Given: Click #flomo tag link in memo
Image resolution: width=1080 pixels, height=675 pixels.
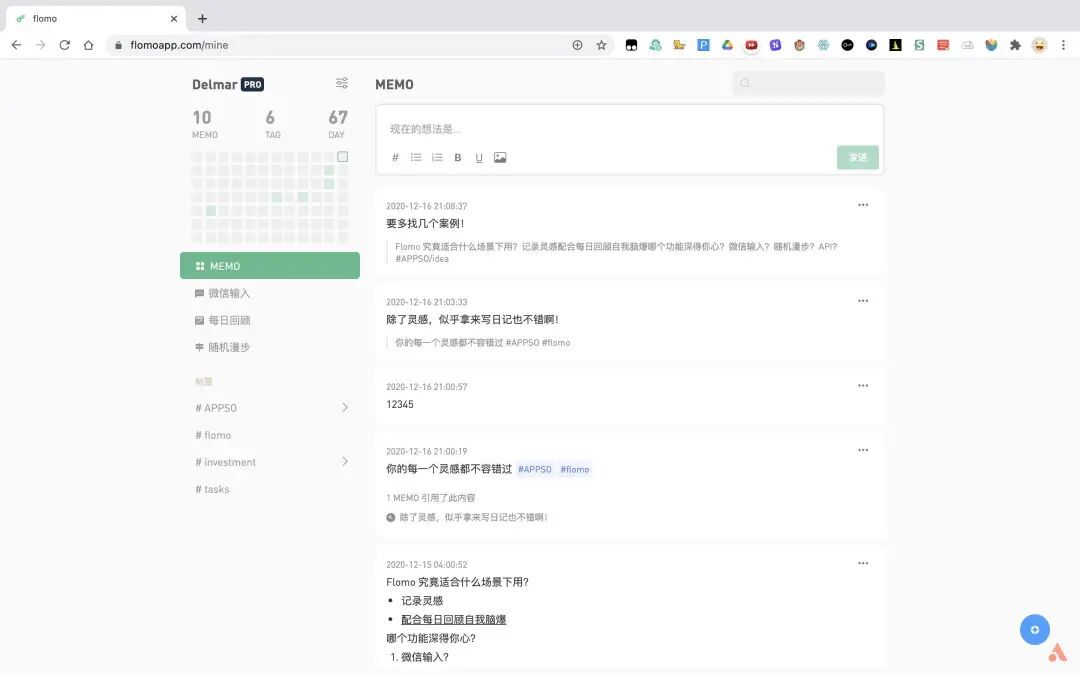Looking at the screenshot, I should coord(574,470).
